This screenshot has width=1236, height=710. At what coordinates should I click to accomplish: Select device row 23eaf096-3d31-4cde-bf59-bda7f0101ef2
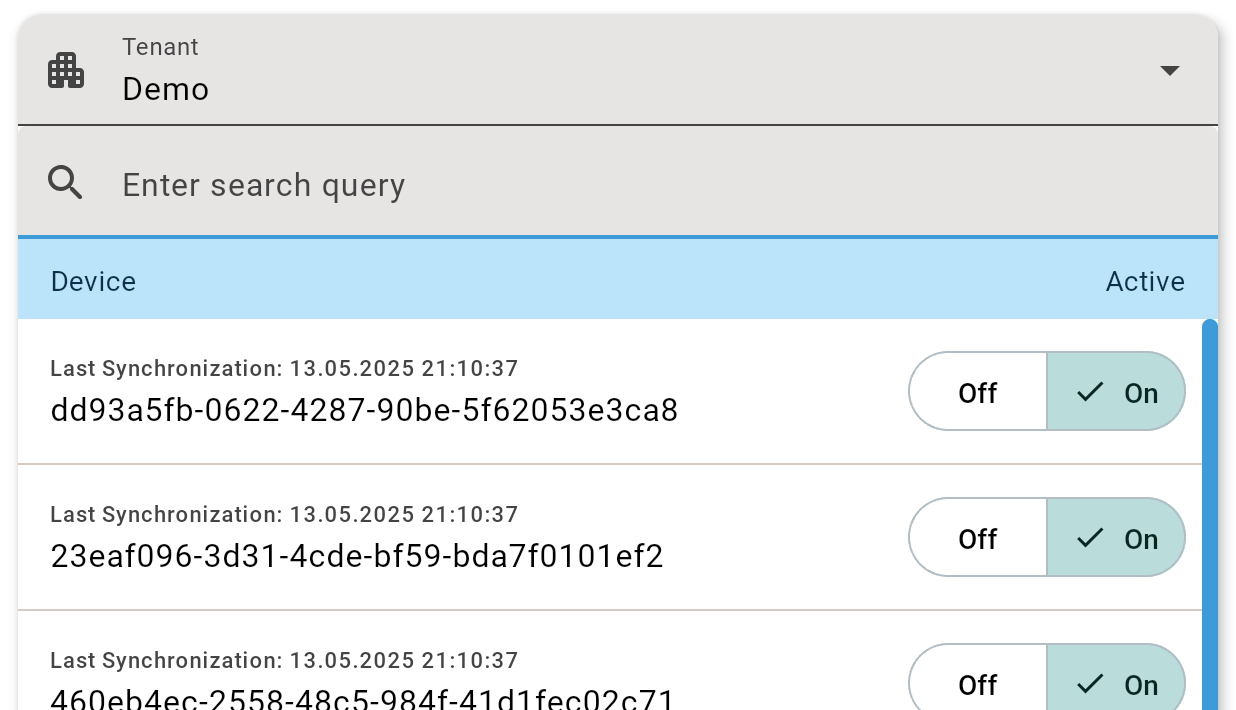click(x=357, y=556)
